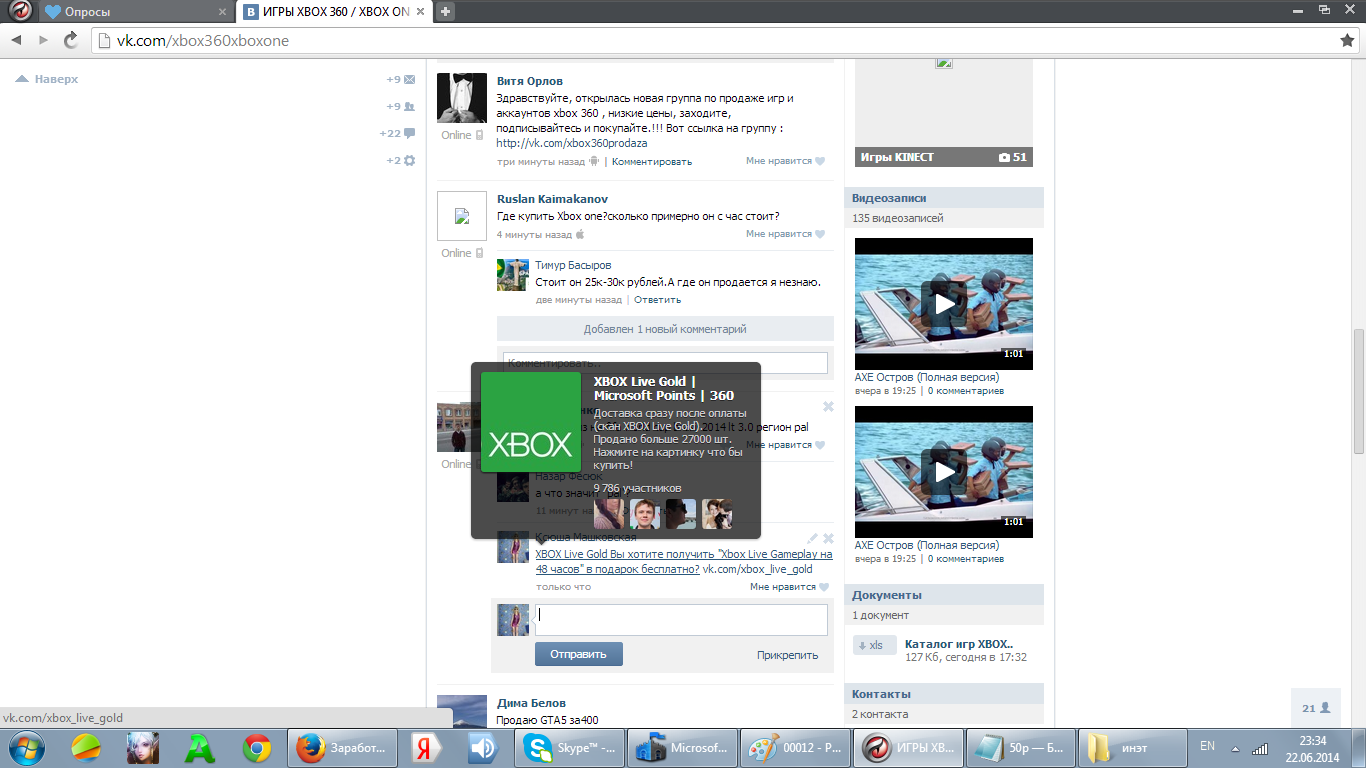Switch input language via EN indicator
This screenshot has width=1366, height=768.
(1207, 746)
